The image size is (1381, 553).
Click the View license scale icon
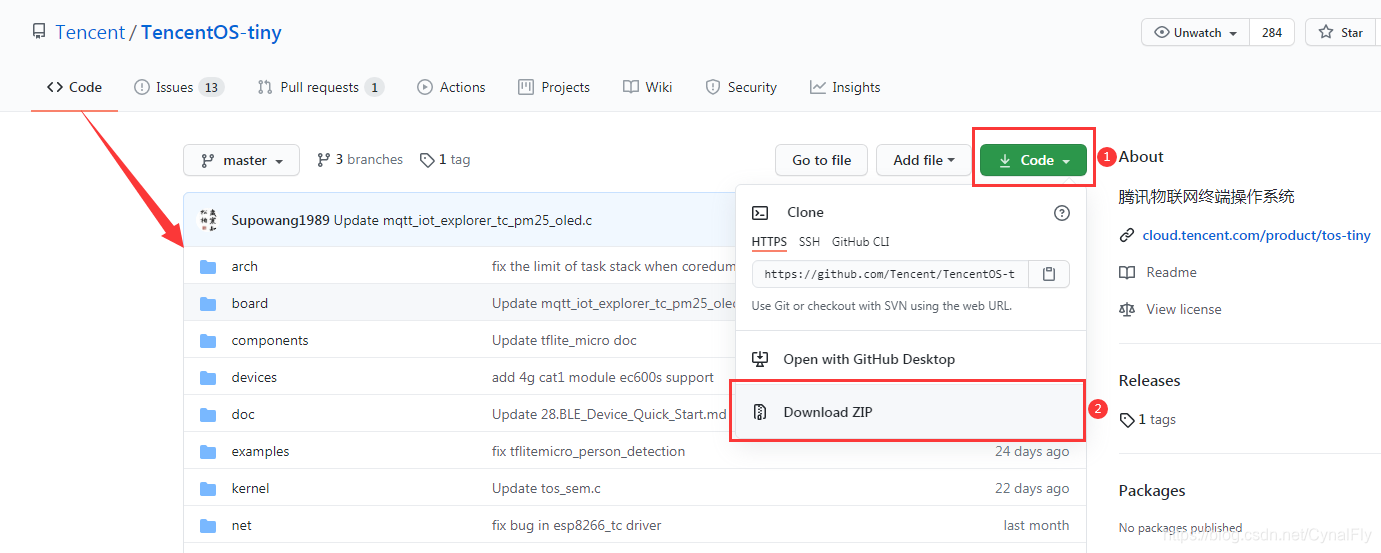pyautogui.click(x=1127, y=310)
